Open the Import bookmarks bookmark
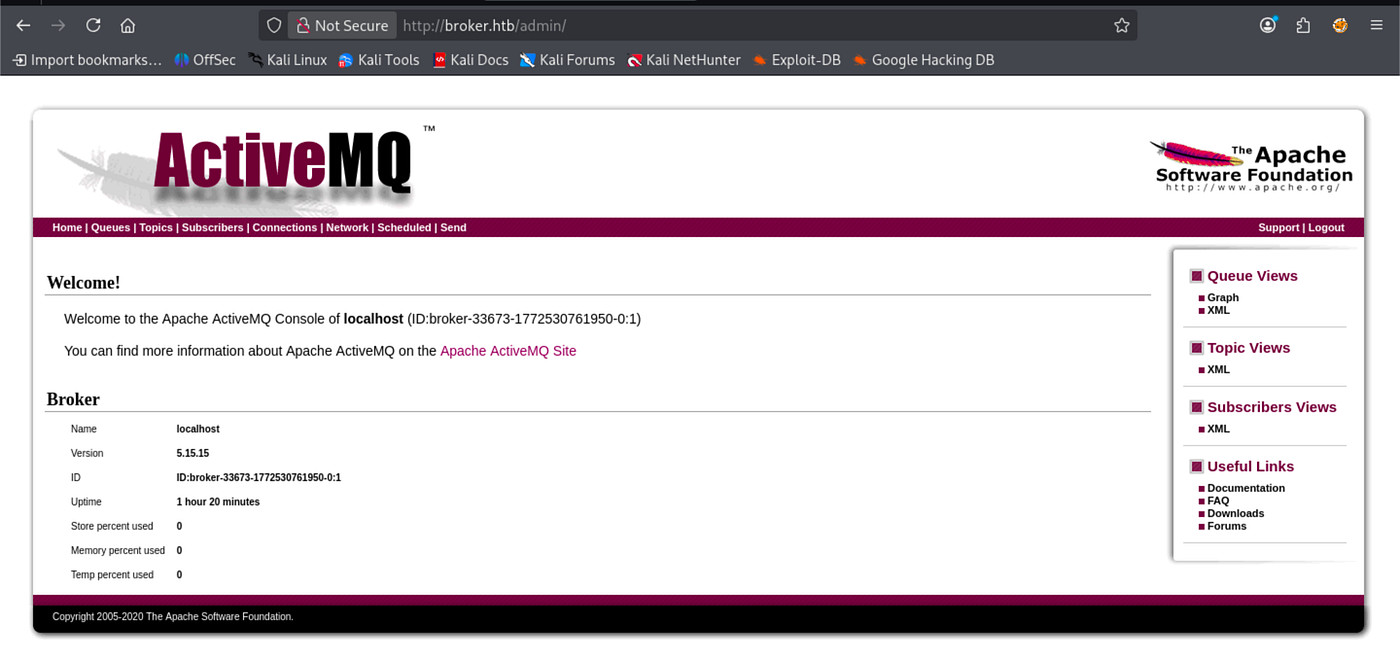 click(86, 60)
